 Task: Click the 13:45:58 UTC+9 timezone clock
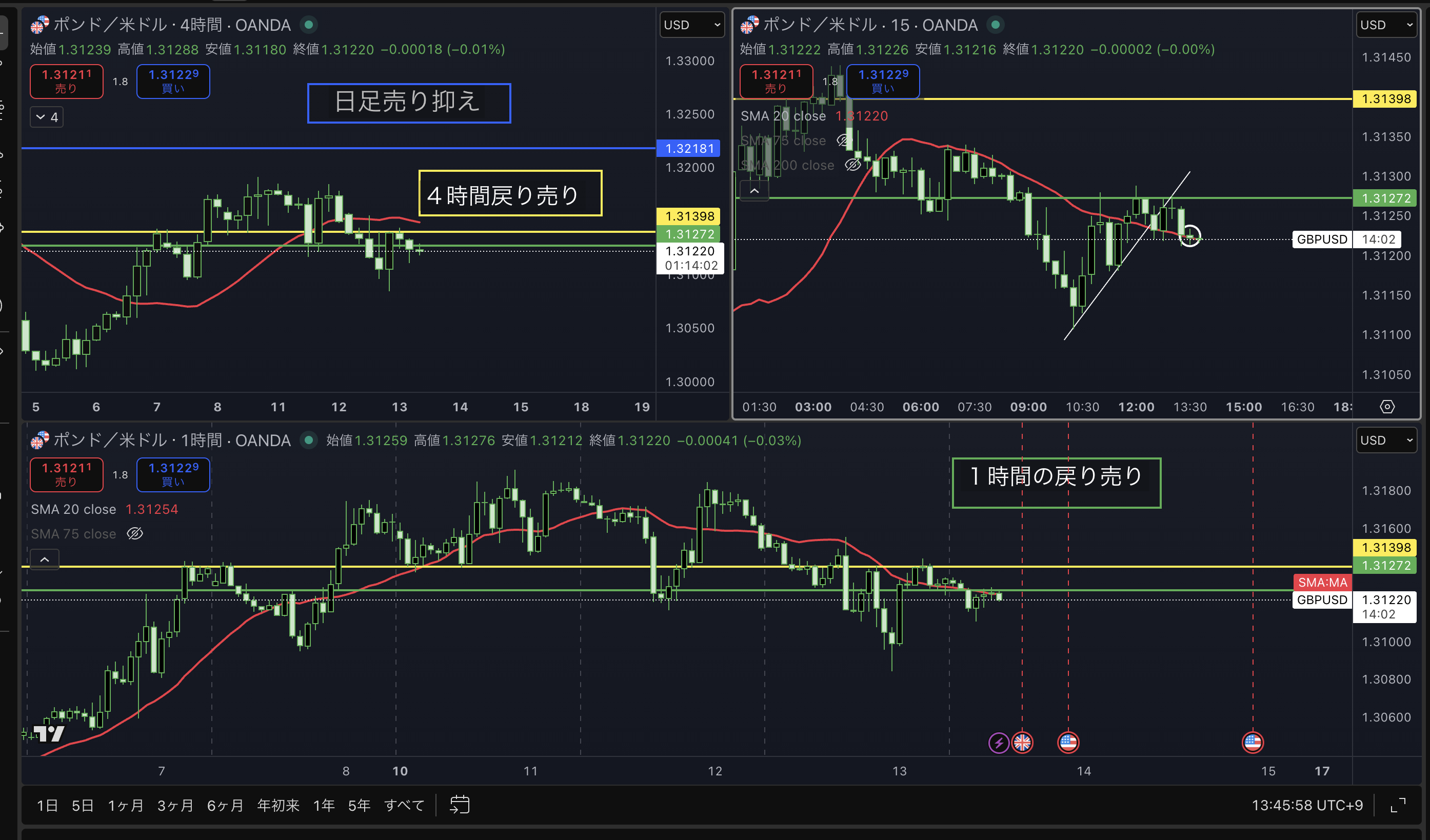pos(1307,806)
